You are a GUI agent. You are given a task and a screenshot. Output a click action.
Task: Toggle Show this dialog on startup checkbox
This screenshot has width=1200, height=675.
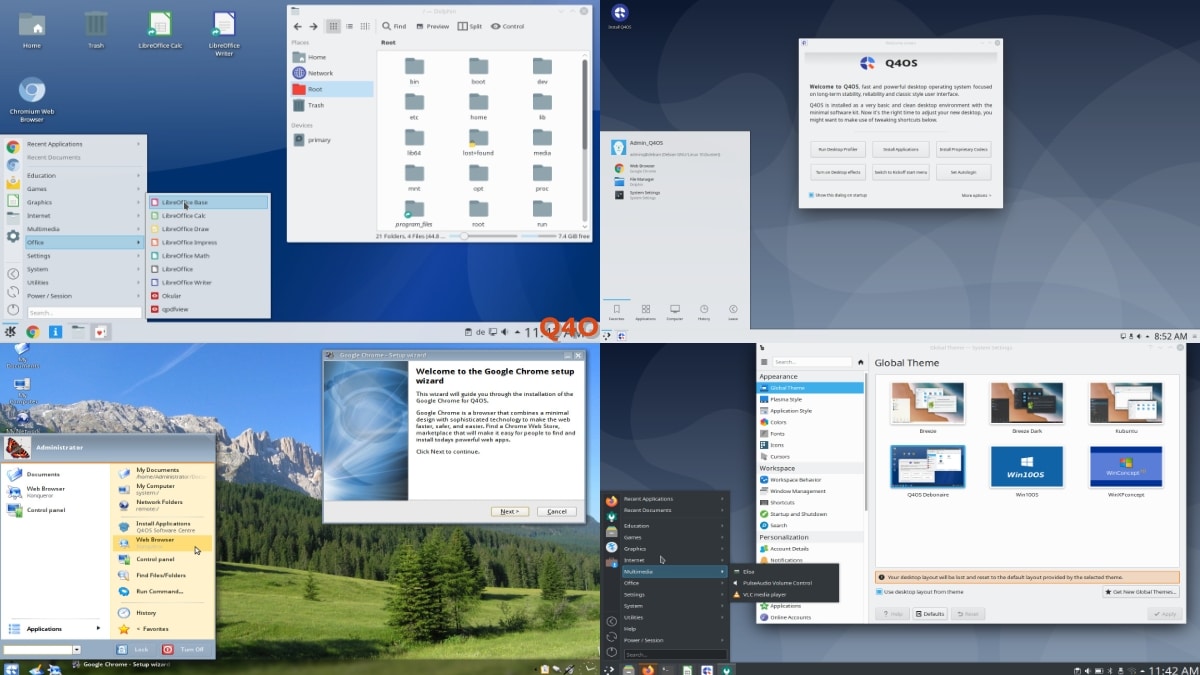(x=811, y=195)
